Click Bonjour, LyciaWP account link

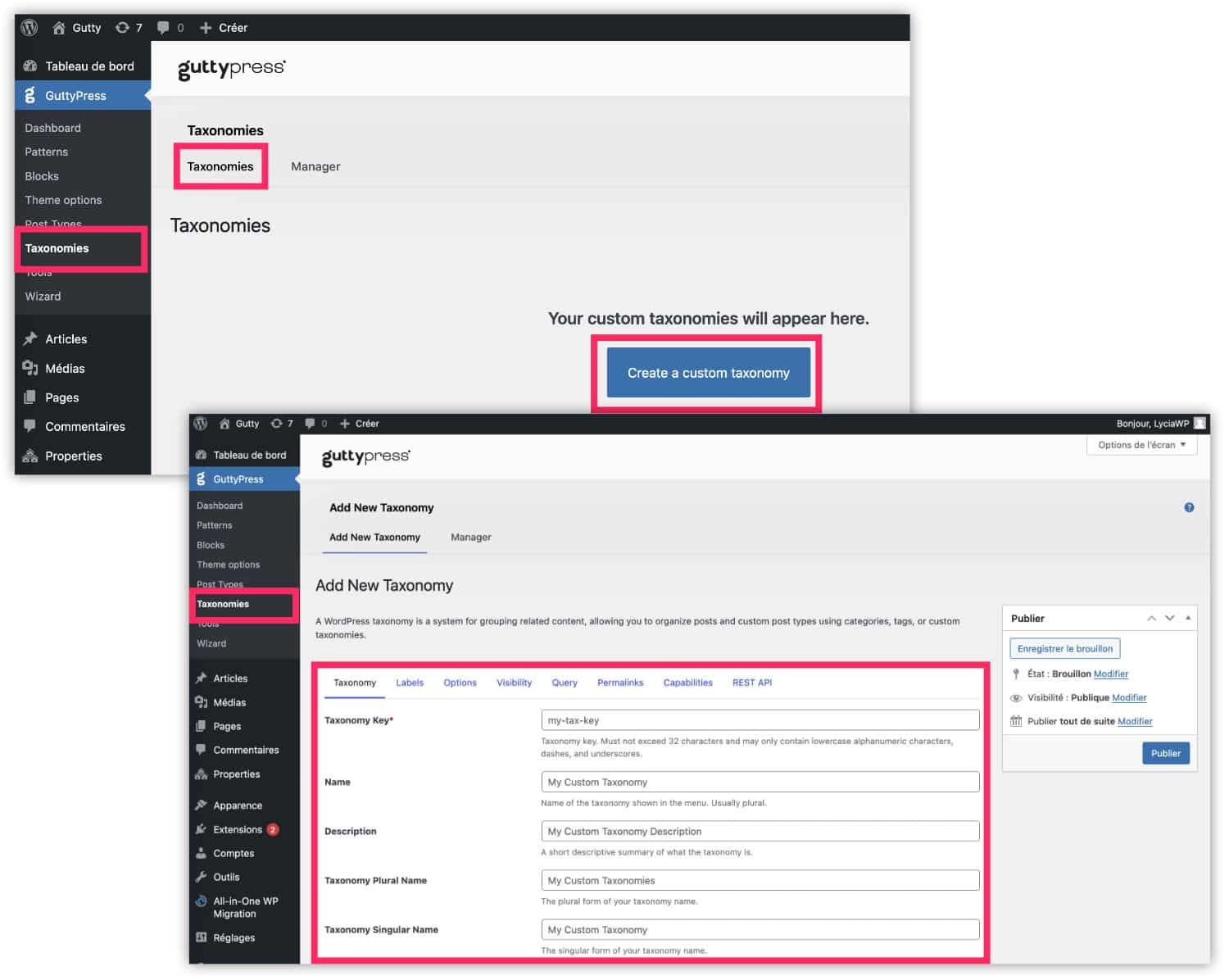coord(1152,424)
